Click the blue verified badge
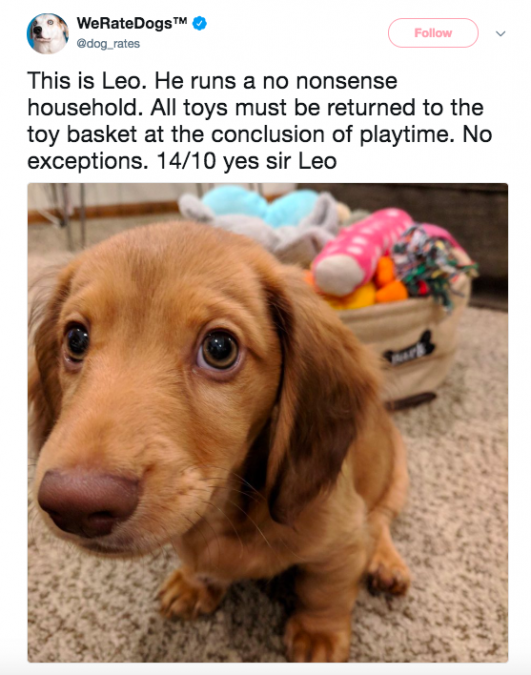Screen dimensions: 531x675 (199, 23)
